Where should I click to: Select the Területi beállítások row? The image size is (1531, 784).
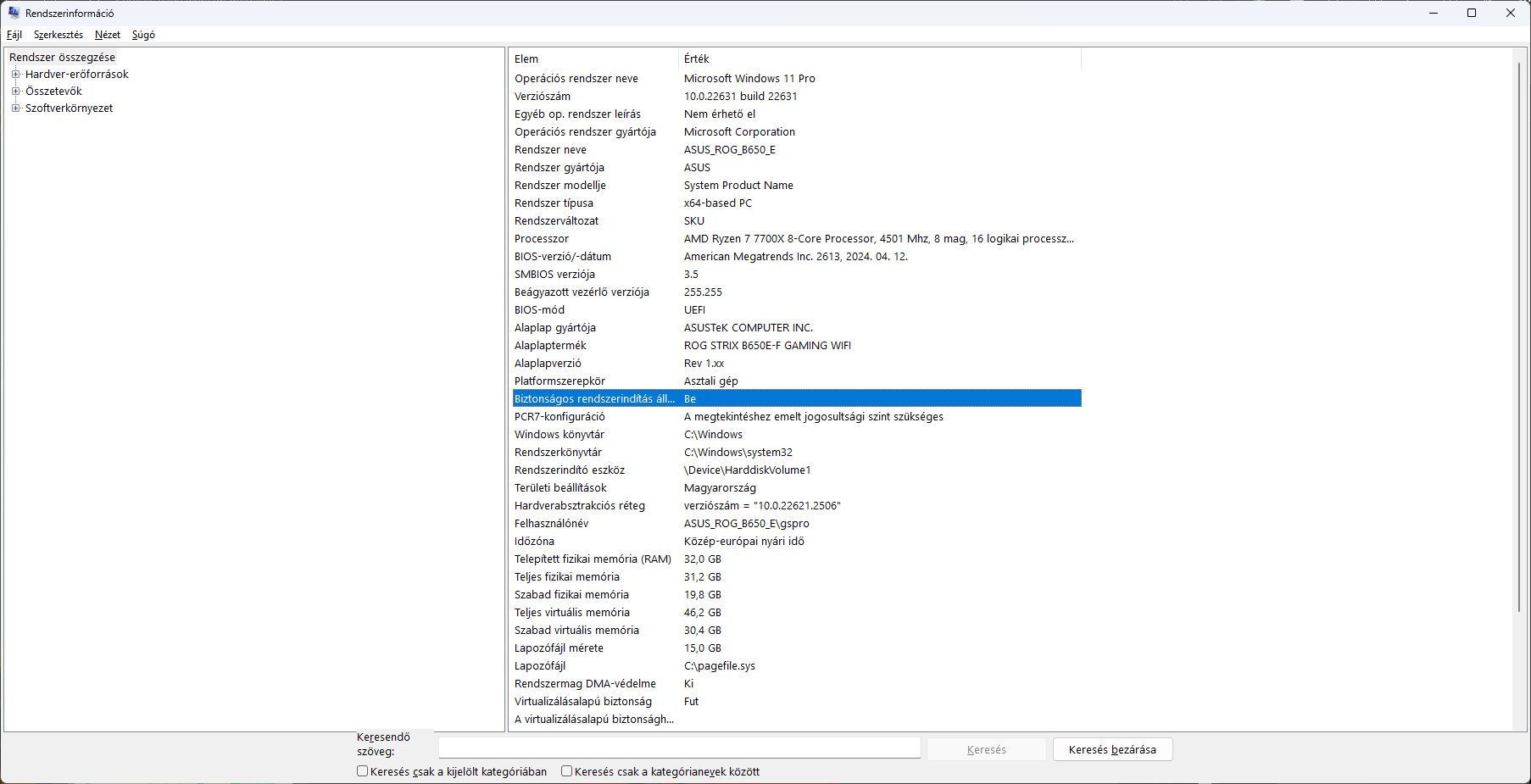[797, 487]
